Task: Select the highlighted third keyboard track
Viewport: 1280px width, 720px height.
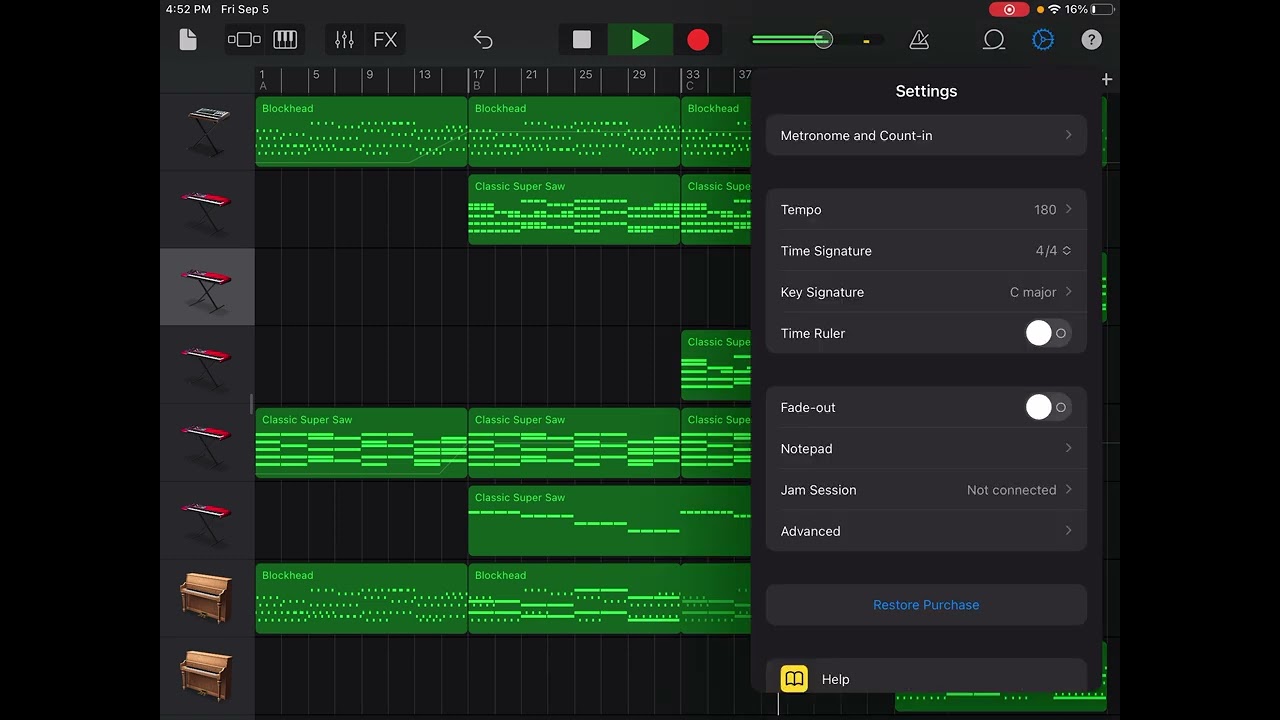Action: [208, 287]
